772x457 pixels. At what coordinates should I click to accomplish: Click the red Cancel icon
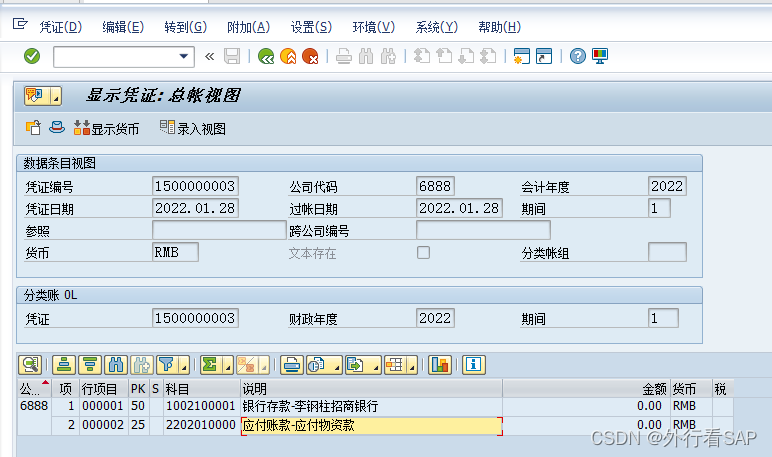[x=310, y=56]
